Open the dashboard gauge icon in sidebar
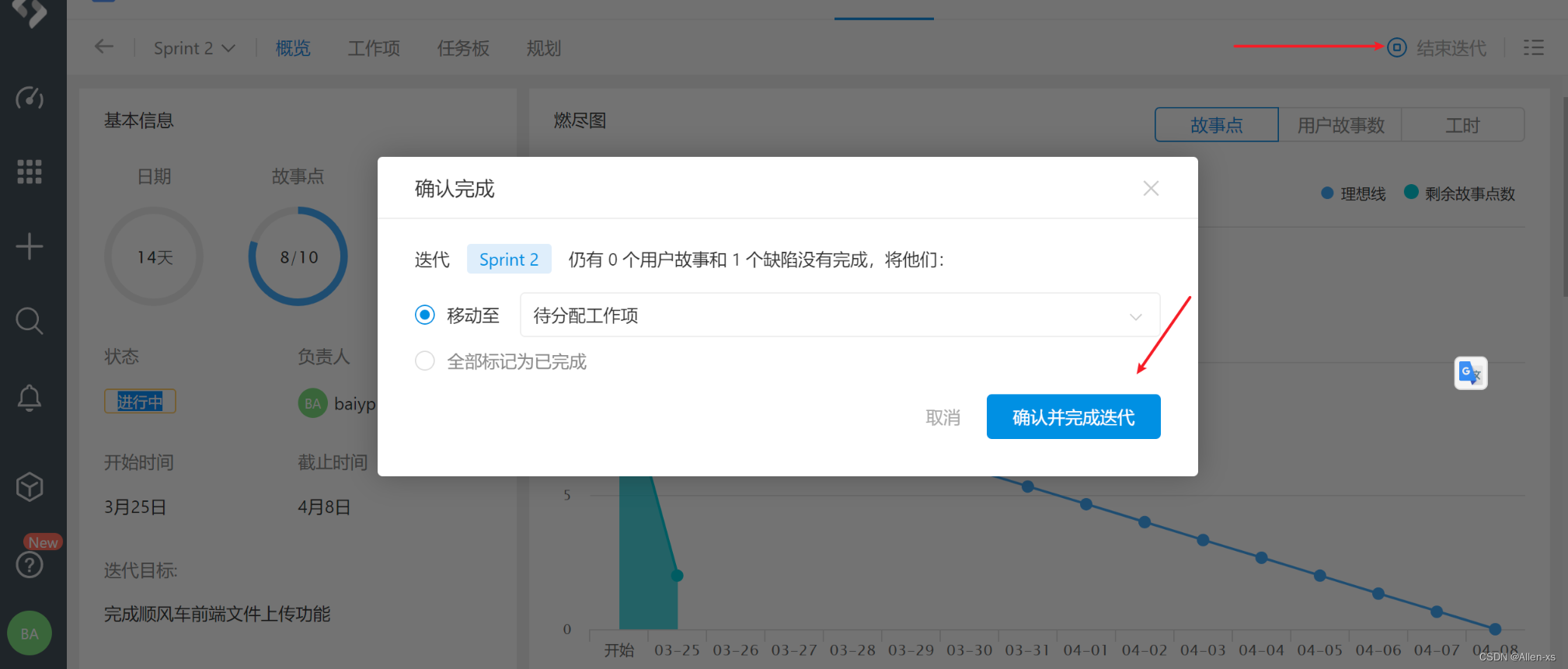 (x=30, y=98)
